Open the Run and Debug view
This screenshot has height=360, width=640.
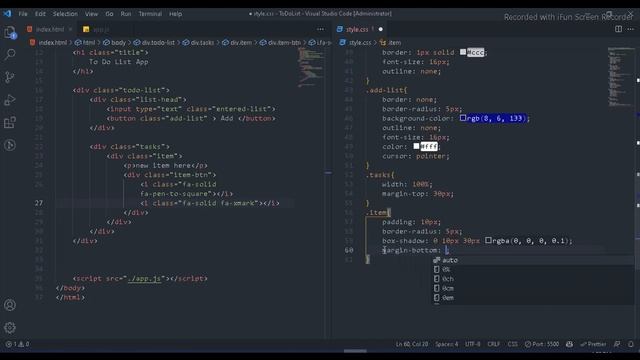pyautogui.click(x=10, y=100)
